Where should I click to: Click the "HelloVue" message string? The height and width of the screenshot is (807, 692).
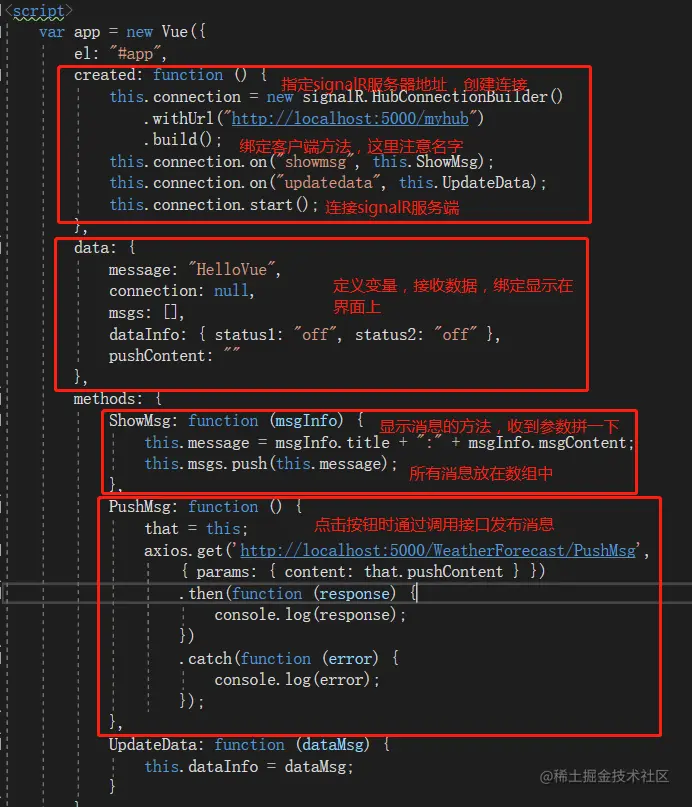coord(232,270)
